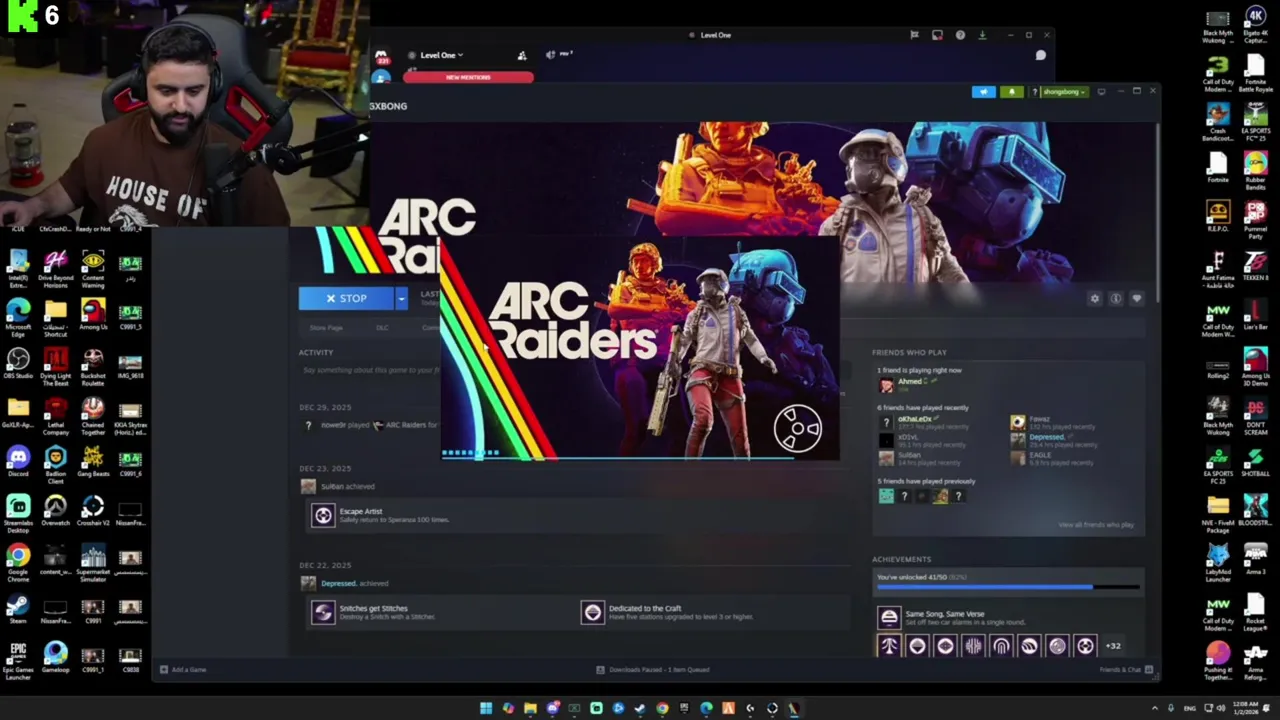The width and height of the screenshot is (1280, 720).
Task: Open Supermarket Simulator desktop shortcut
Action: (93, 564)
